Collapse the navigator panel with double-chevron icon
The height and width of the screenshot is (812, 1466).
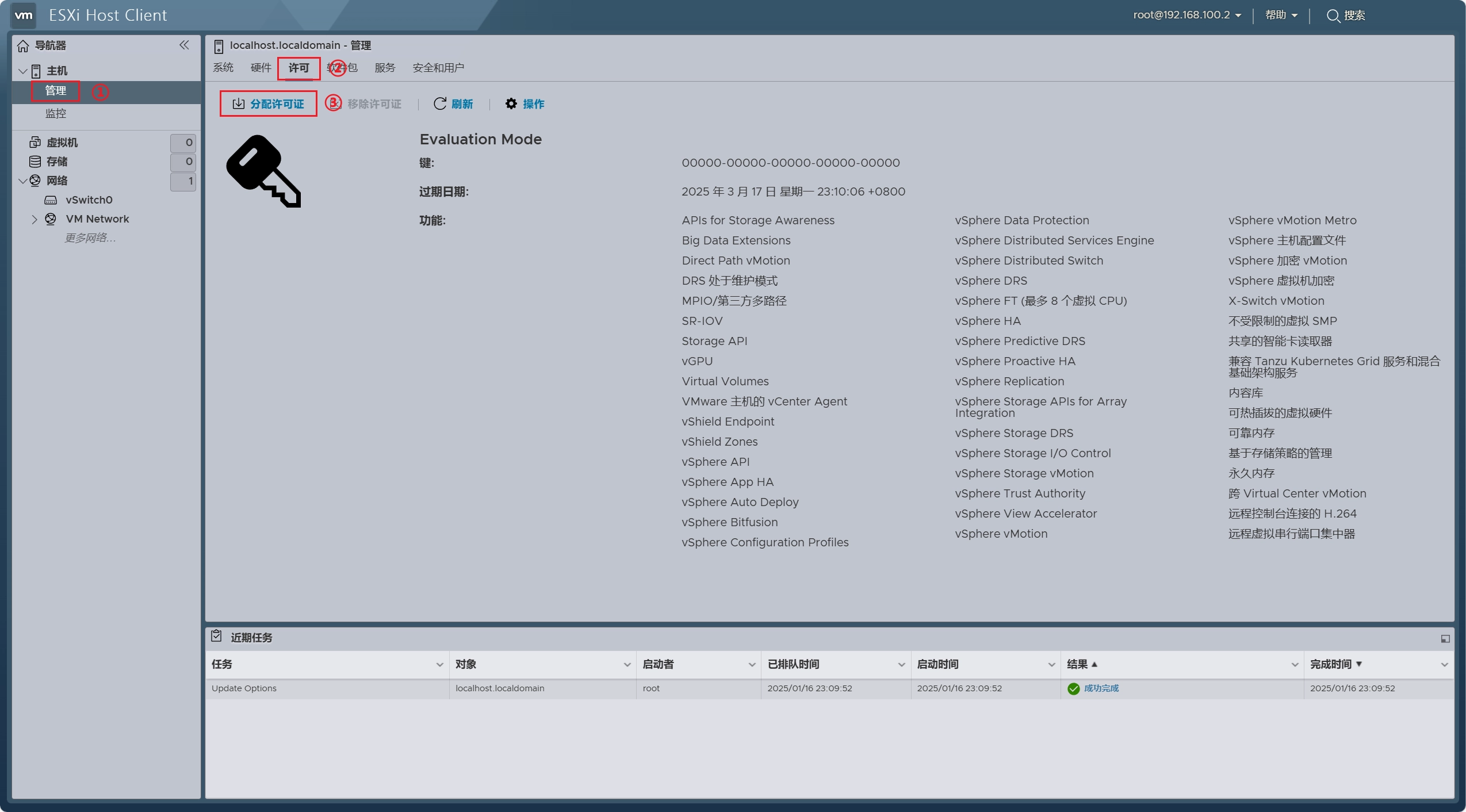[x=184, y=45]
